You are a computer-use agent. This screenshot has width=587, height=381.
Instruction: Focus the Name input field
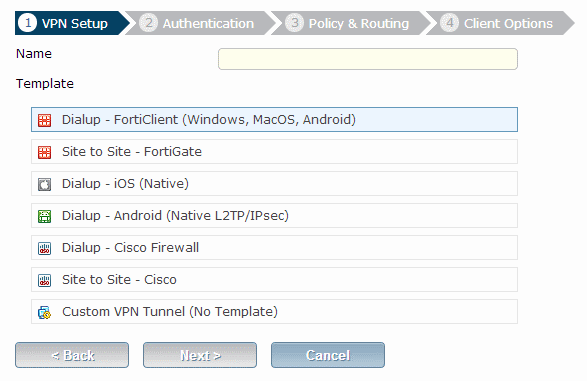368,59
